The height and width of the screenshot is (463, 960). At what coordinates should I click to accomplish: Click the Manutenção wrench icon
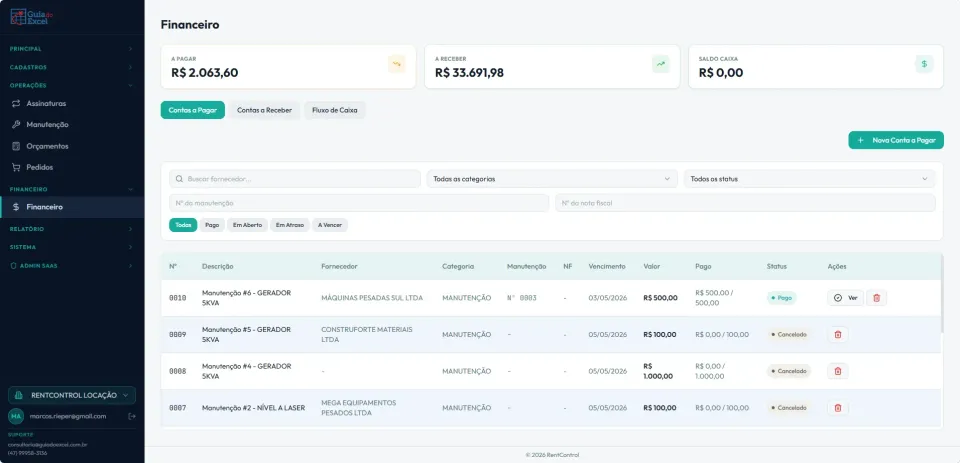[16, 124]
